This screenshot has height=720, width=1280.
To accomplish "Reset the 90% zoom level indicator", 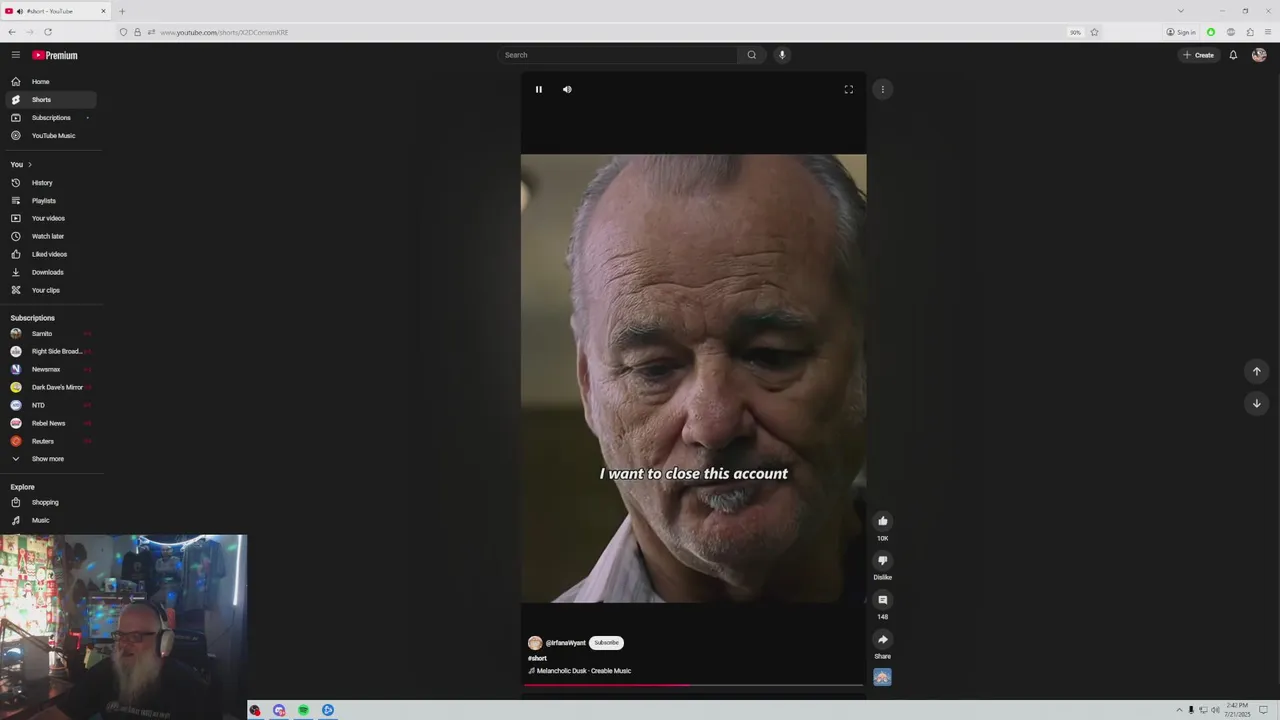I will 1075,32.
